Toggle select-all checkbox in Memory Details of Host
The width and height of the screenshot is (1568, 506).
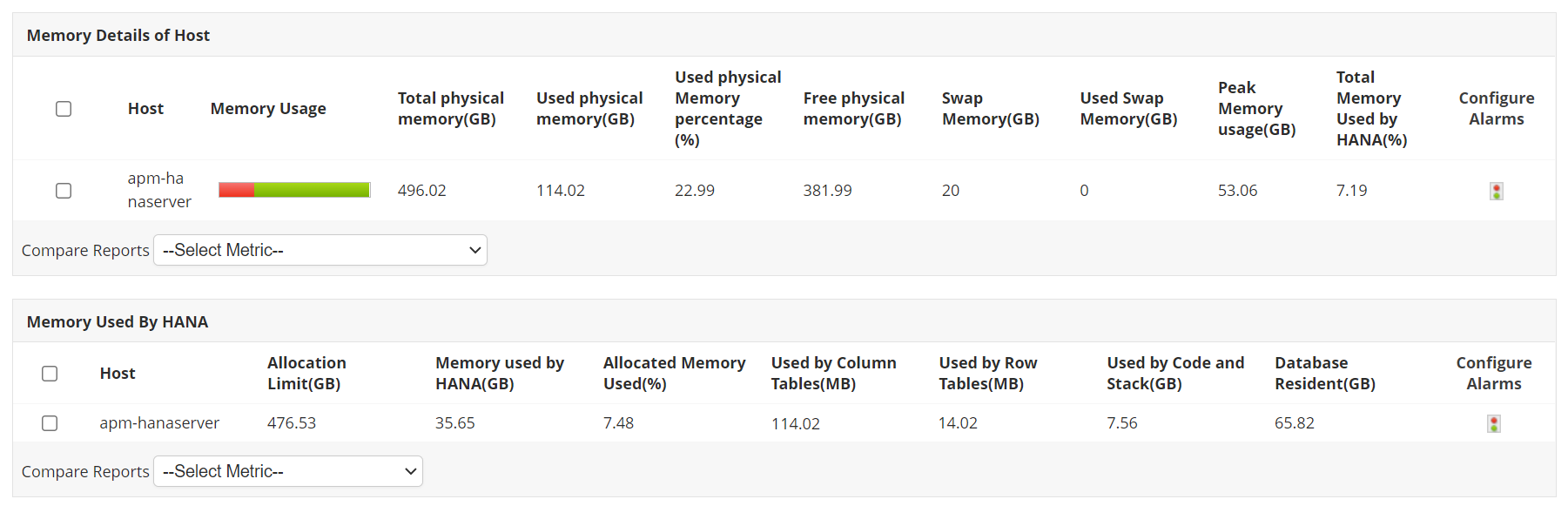[x=64, y=109]
